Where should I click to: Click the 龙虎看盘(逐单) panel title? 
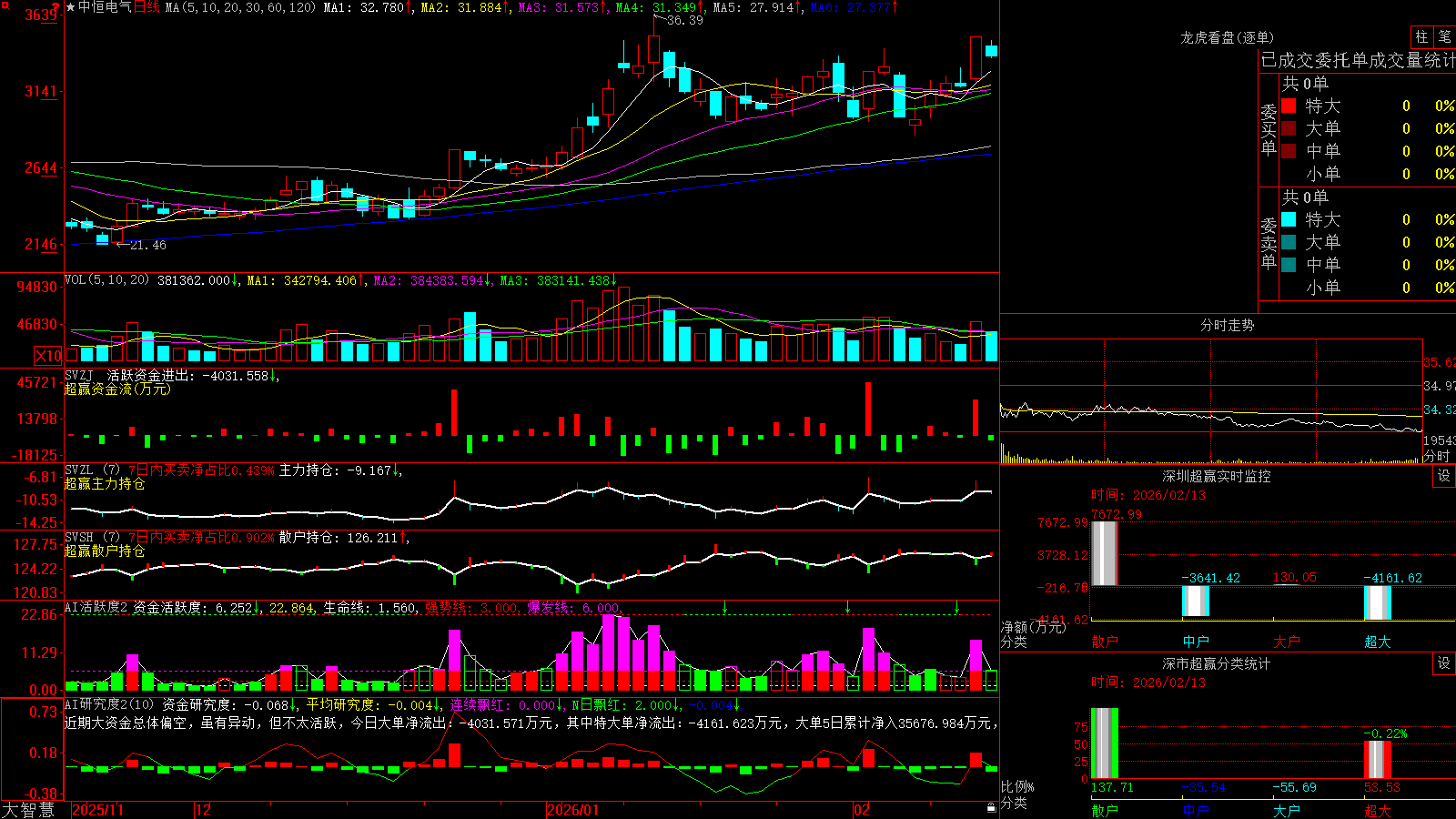point(1227,37)
